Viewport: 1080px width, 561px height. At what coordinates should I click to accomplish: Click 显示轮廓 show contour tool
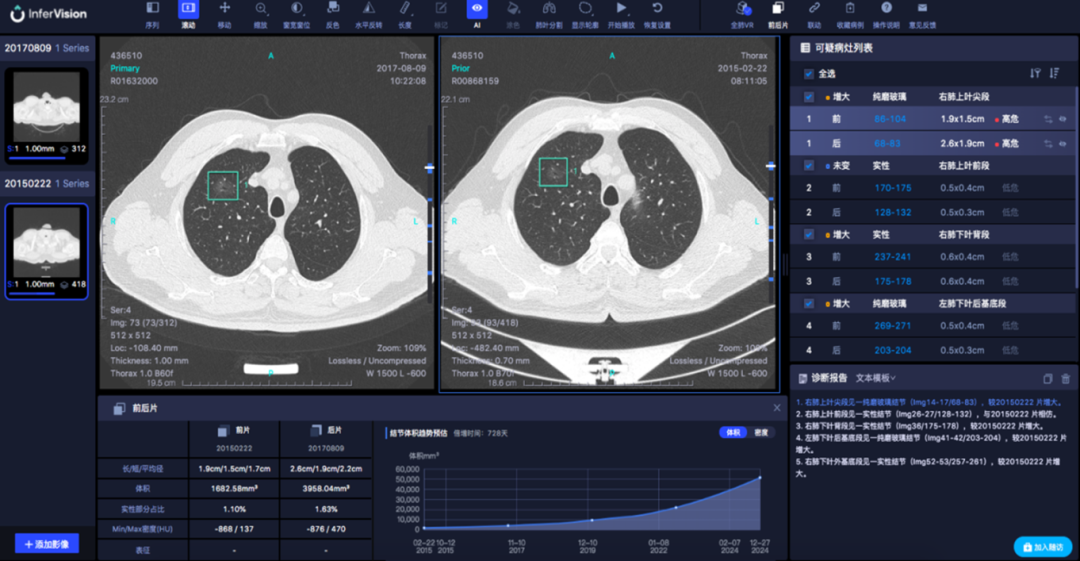[585, 14]
